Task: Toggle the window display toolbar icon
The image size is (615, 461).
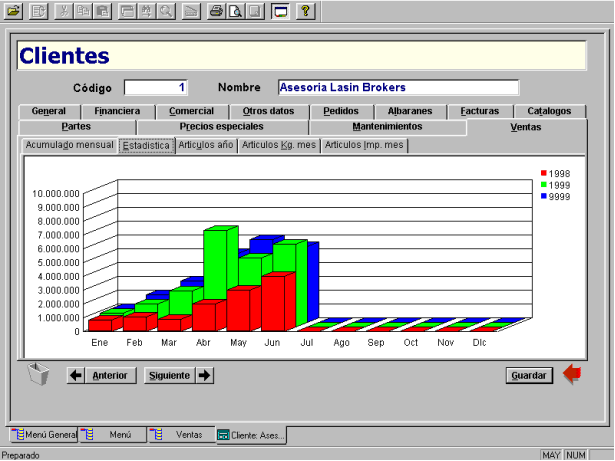Action: point(280,11)
